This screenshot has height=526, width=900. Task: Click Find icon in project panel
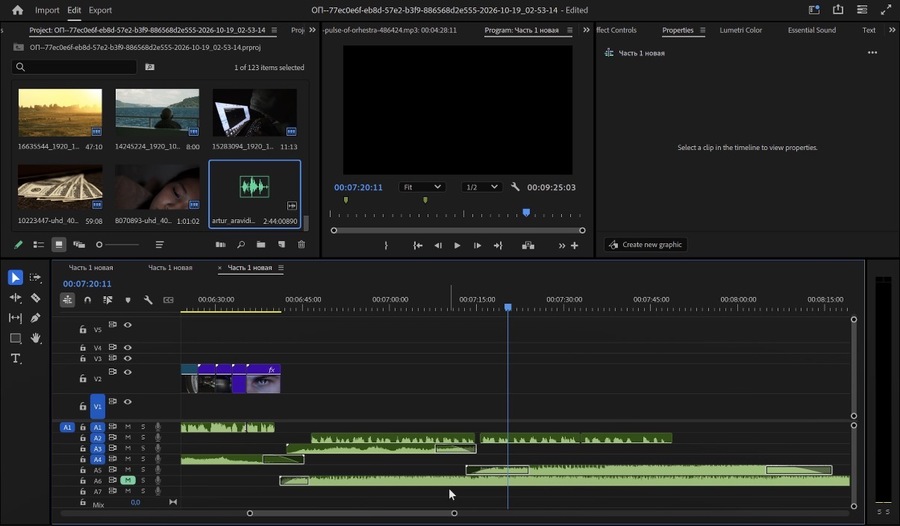tap(240, 245)
